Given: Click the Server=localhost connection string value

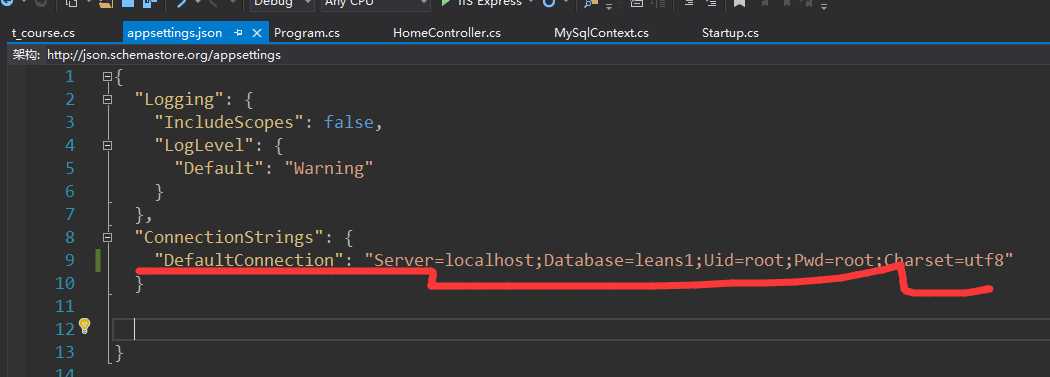Looking at the screenshot, I should click(x=689, y=260).
